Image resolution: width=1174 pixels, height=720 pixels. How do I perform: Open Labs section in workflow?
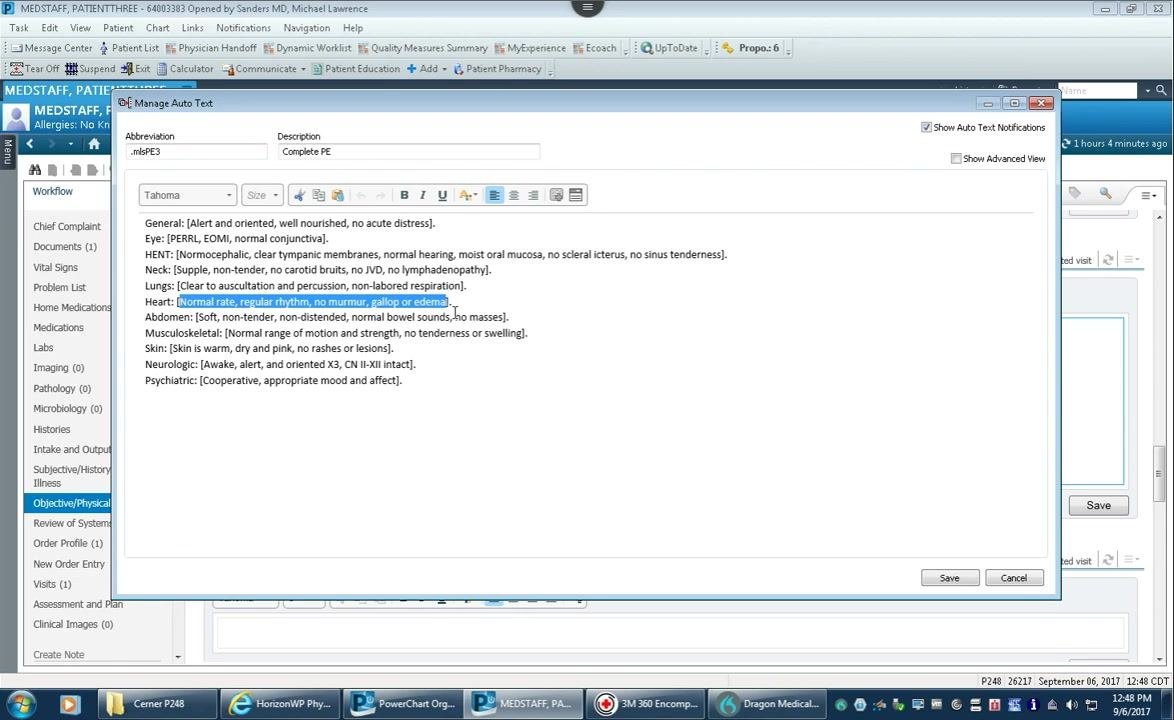coord(43,347)
